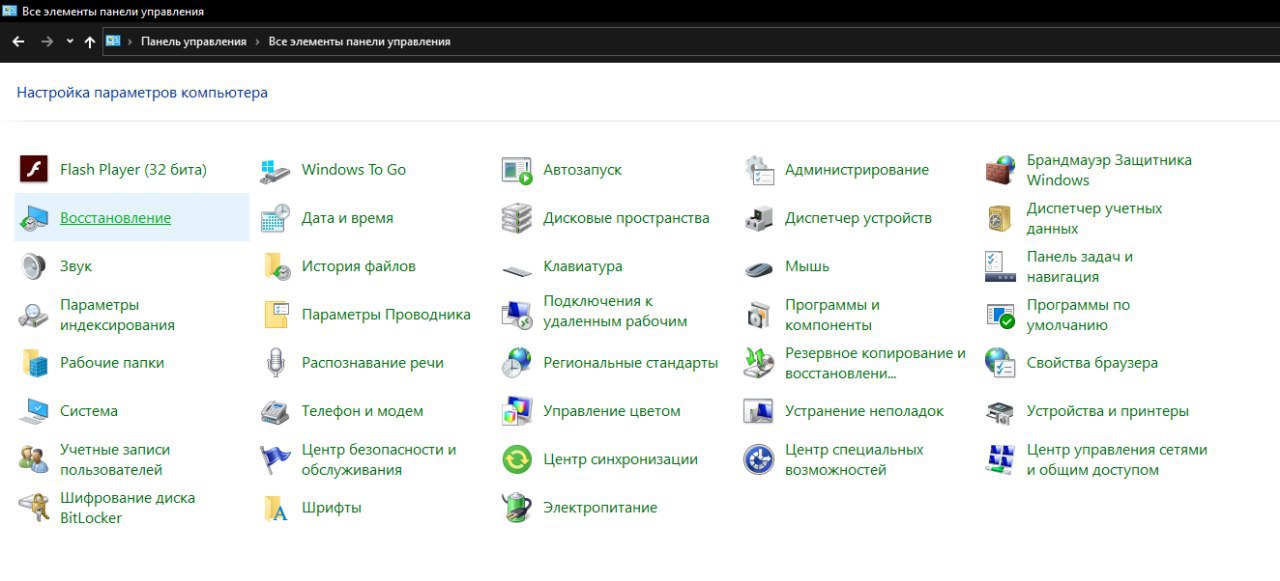This screenshot has height=581, width=1280.
Task: Click the Устранение неполадок icon
Action: [x=759, y=411]
